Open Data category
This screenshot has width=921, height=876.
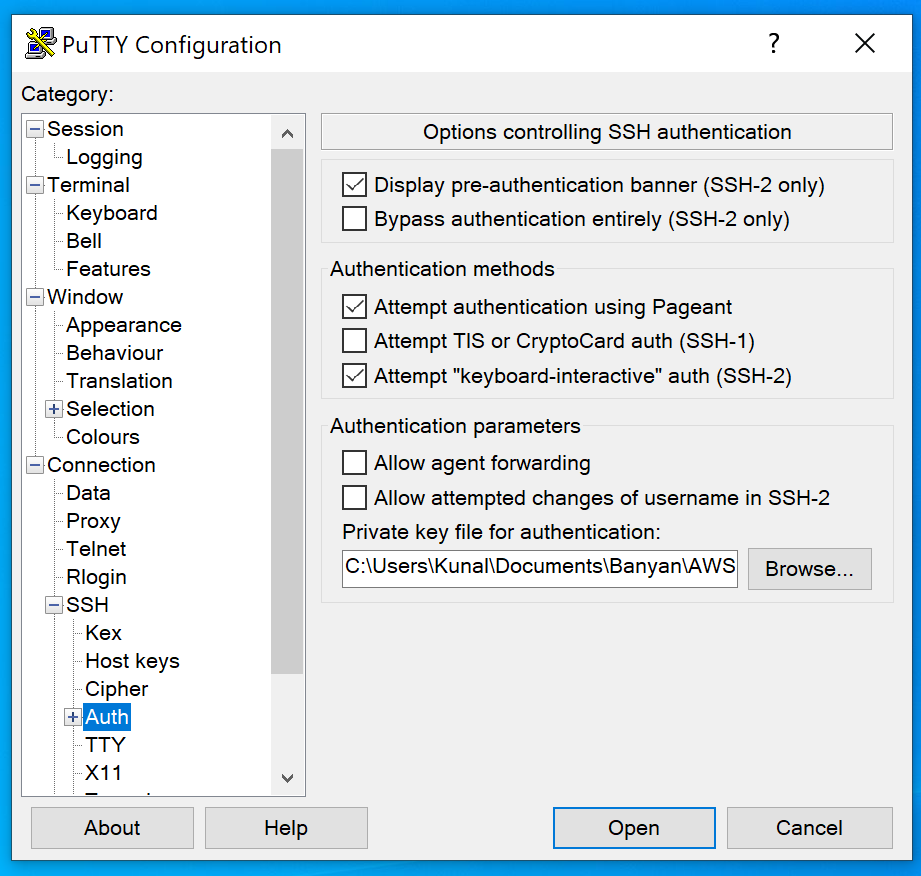pyautogui.click(x=88, y=494)
